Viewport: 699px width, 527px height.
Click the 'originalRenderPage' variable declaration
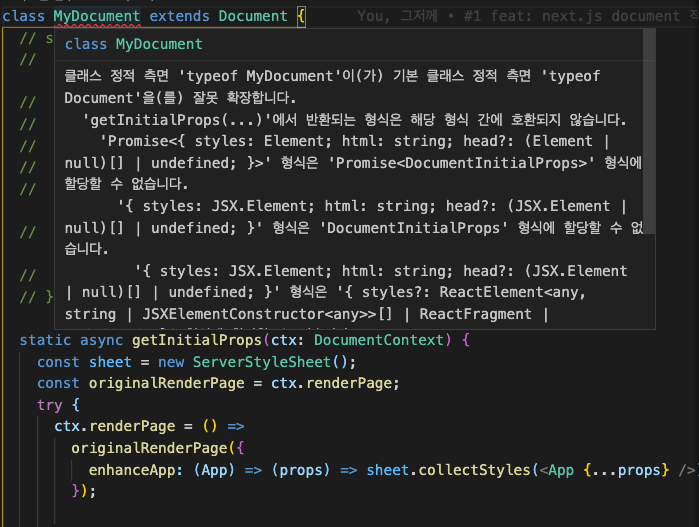tap(166, 383)
